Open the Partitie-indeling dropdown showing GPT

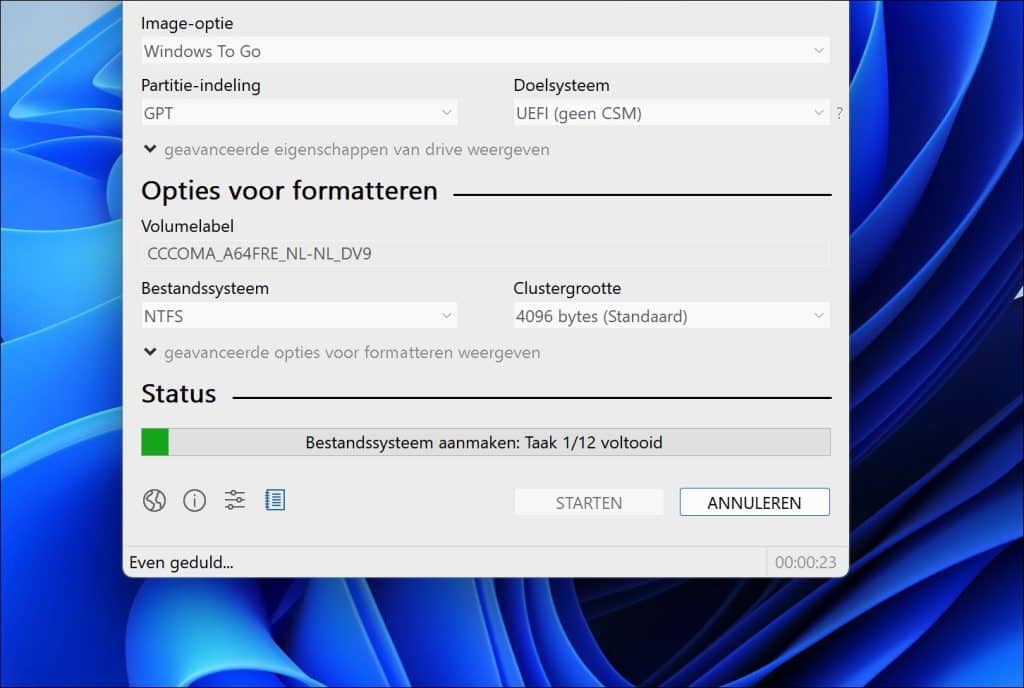tap(299, 113)
